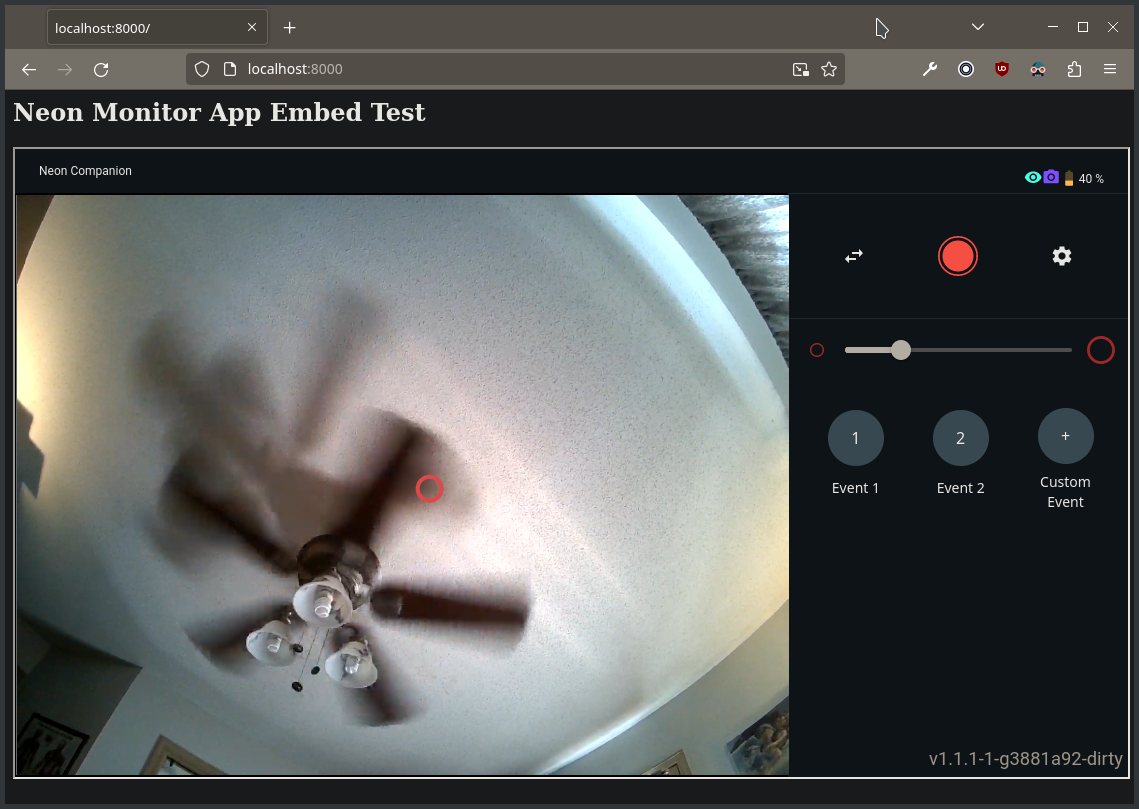
Task: Start recording with the red record button
Action: (x=957, y=256)
